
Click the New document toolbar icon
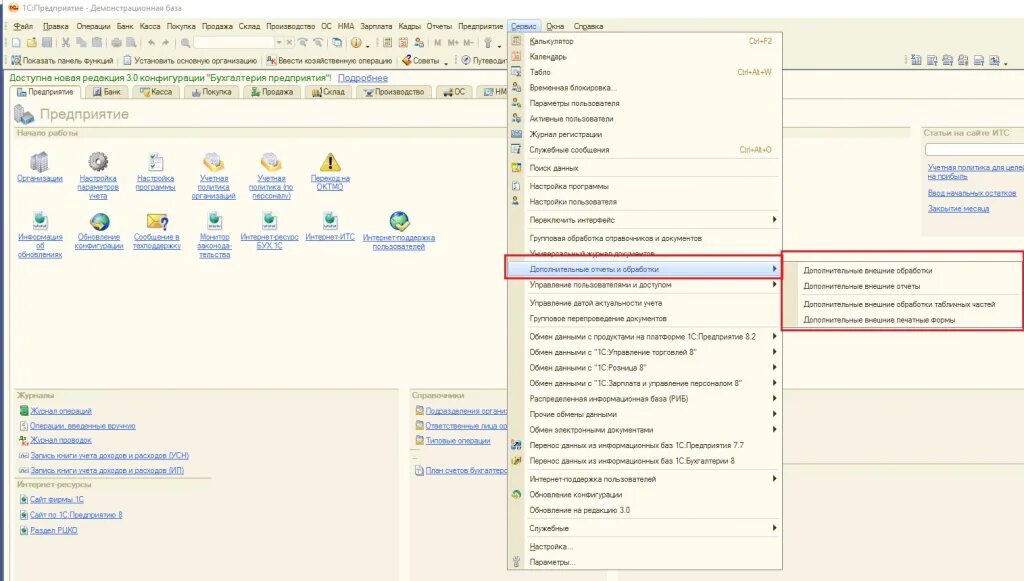coord(16,42)
